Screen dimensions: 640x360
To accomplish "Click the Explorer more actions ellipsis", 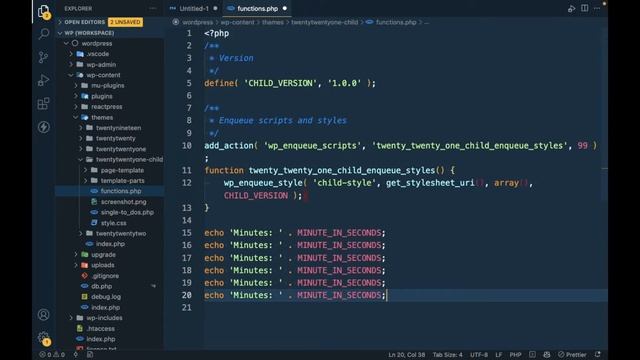I will click(x=153, y=8).
